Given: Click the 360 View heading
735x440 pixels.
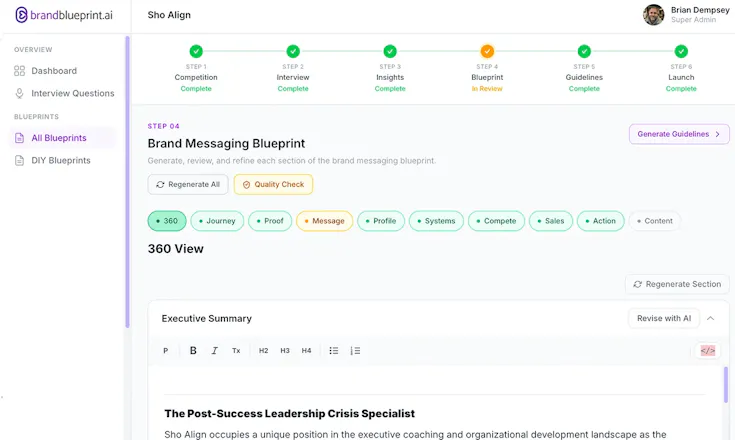Looking at the screenshot, I should click(x=176, y=249).
